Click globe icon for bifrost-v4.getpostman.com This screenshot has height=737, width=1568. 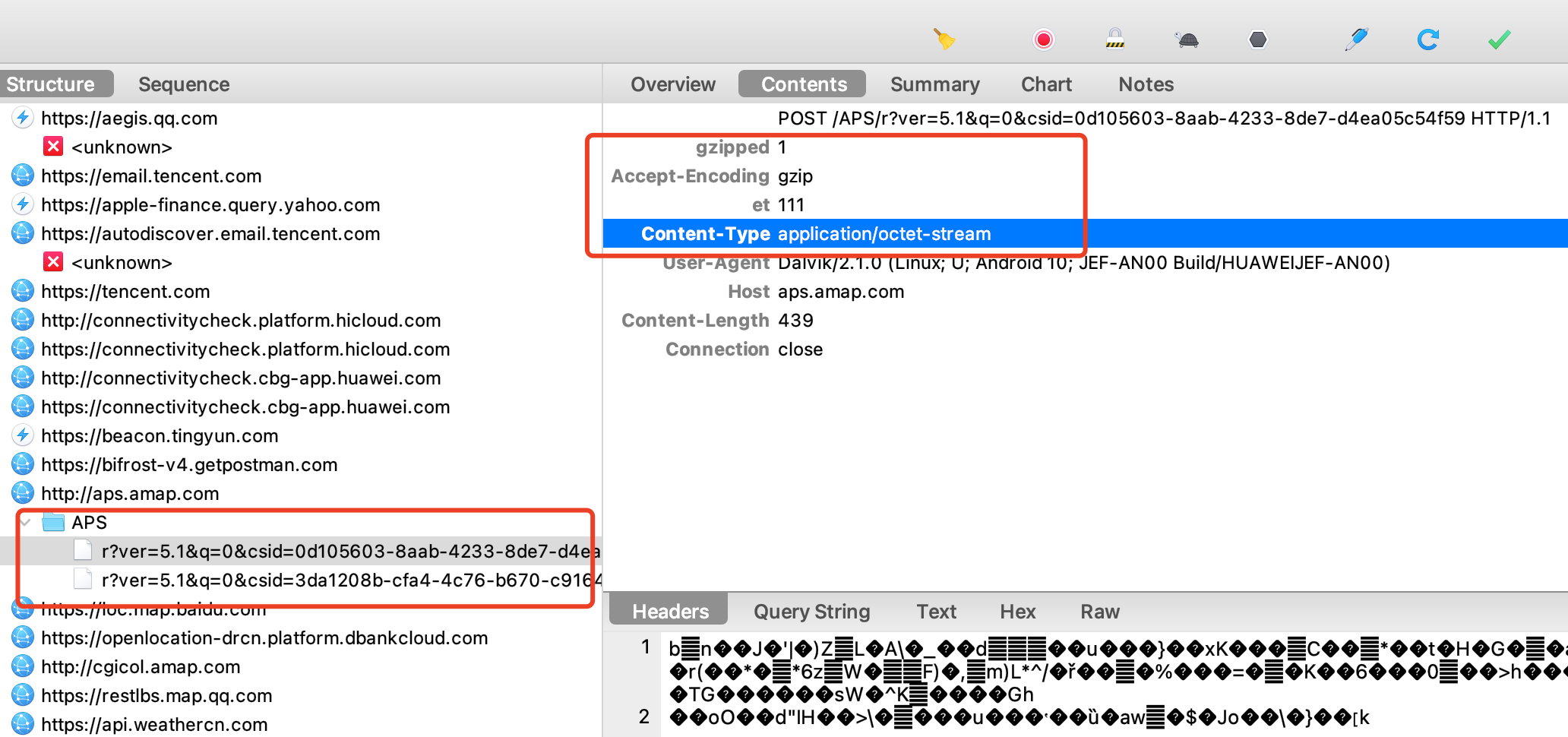(x=23, y=464)
